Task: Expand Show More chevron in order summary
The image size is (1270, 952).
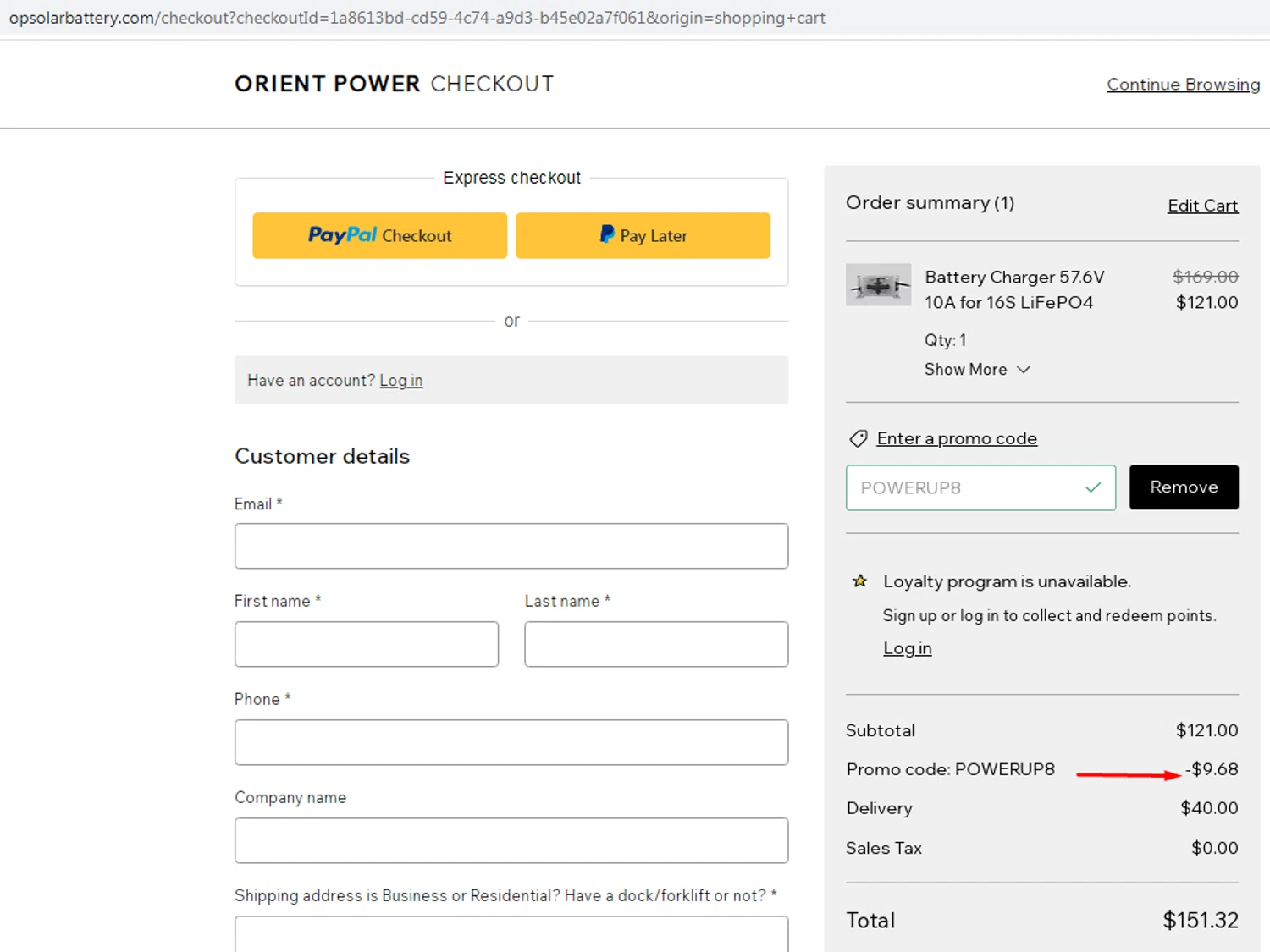Action: point(1024,370)
